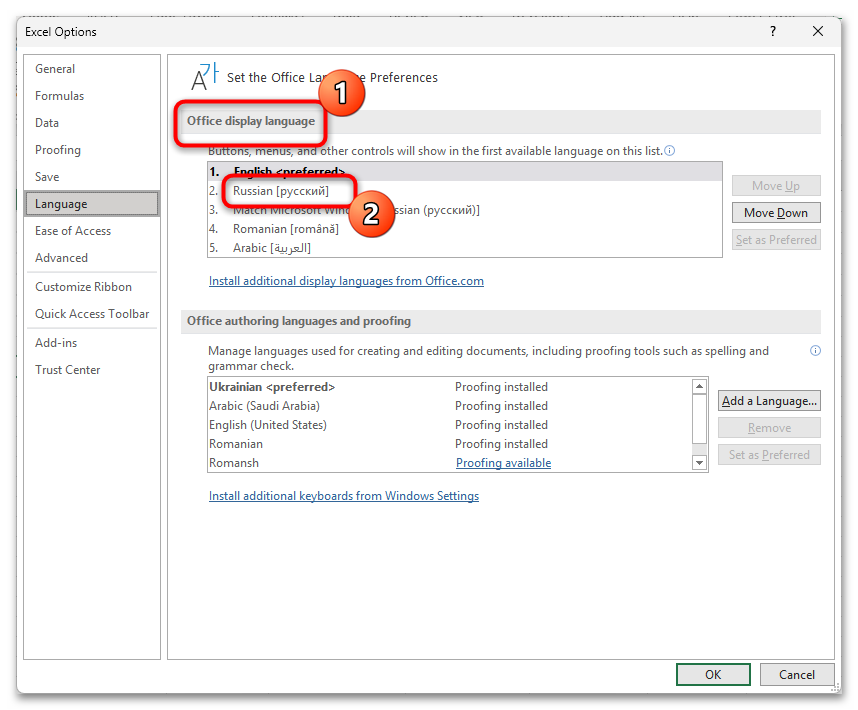Screen dimensions: 858x710
Task: Click info icon beside authoring languages description
Action: [815, 351]
